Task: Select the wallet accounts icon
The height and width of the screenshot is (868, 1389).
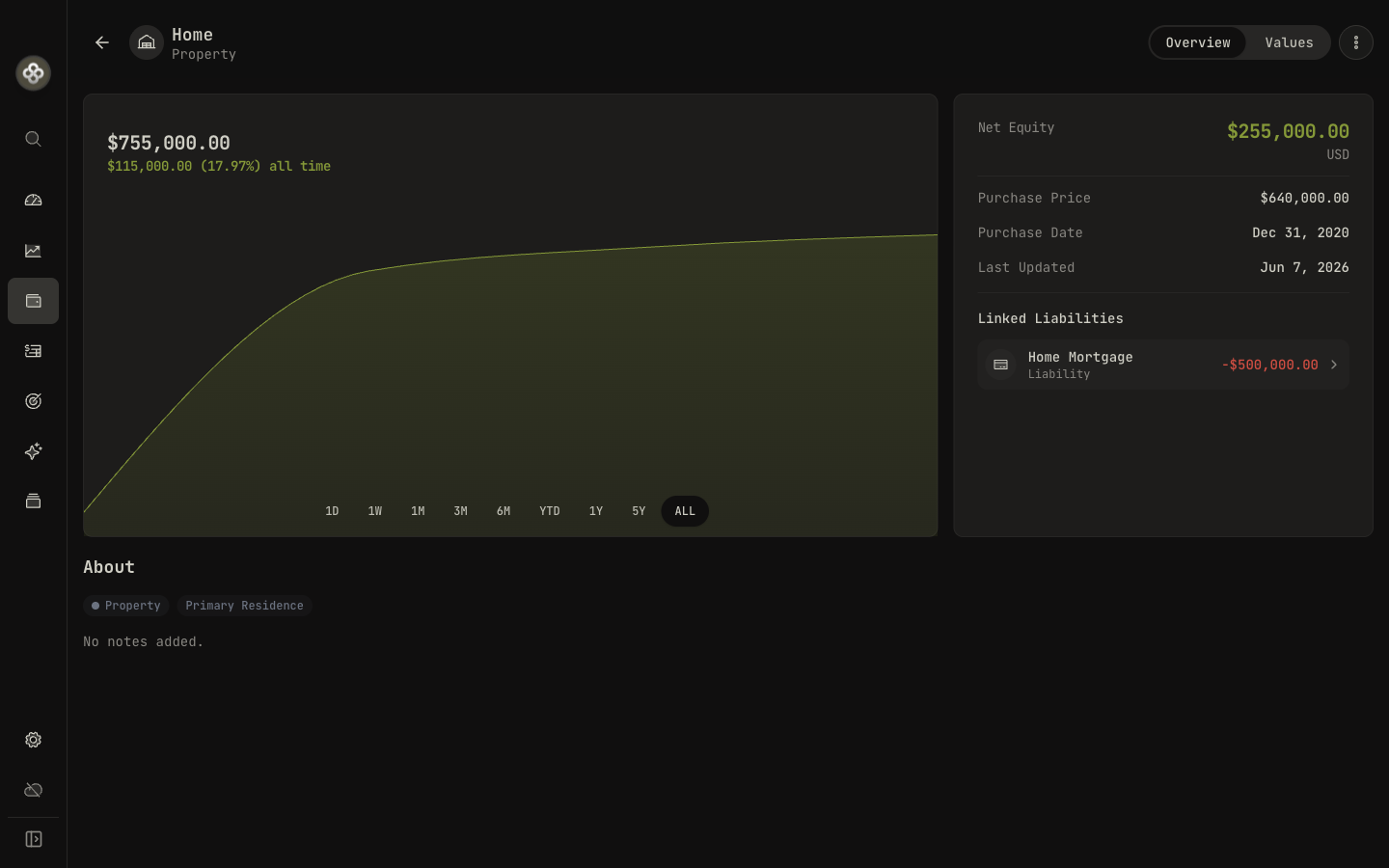Action: pyautogui.click(x=33, y=301)
